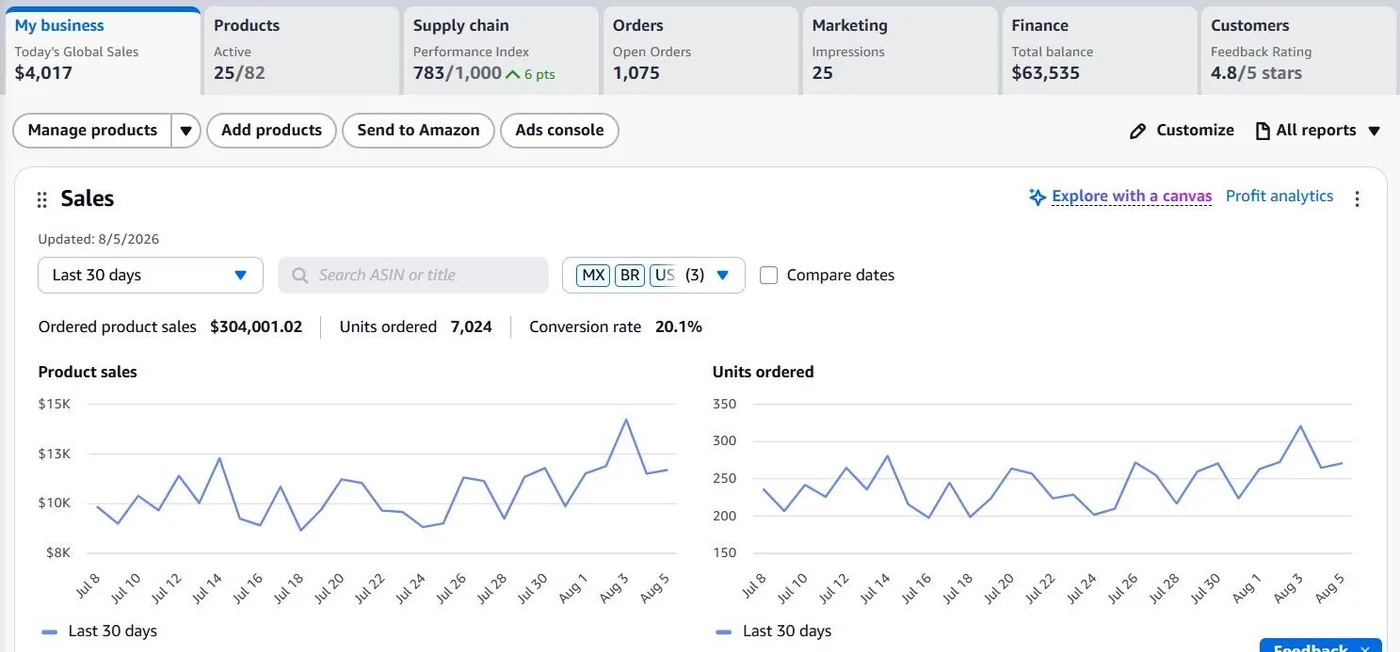The width and height of the screenshot is (1400, 652).
Task: Open the Marketing tab
Action: (x=900, y=51)
